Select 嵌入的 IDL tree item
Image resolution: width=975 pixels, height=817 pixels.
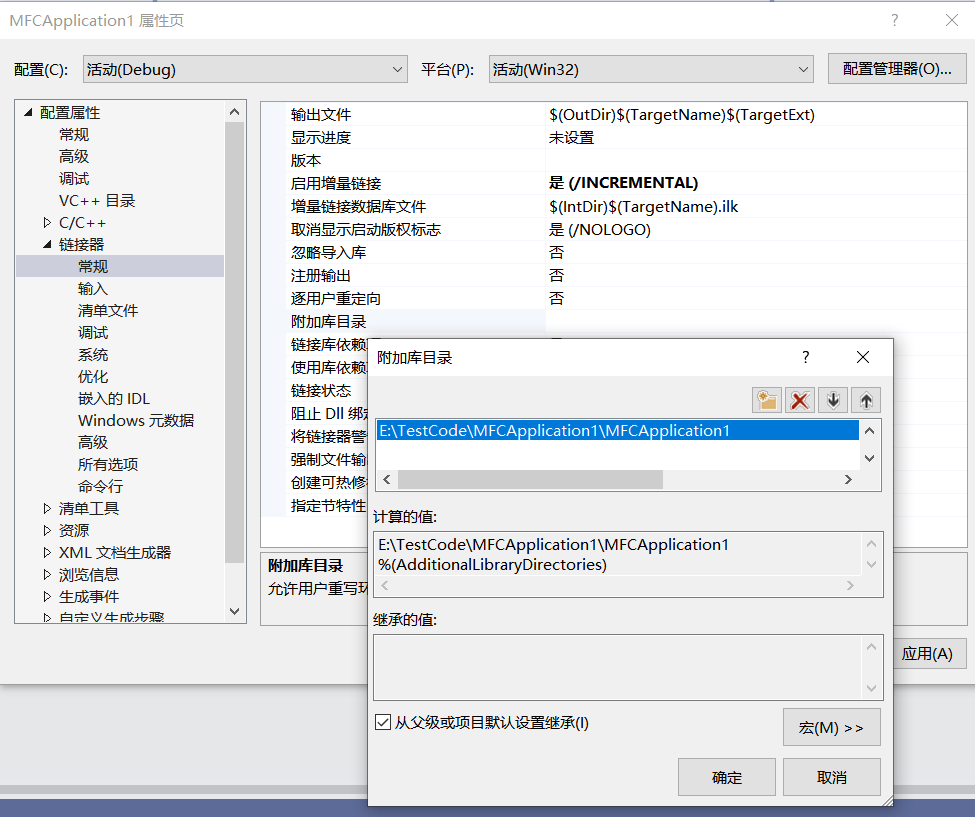click(x=114, y=399)
